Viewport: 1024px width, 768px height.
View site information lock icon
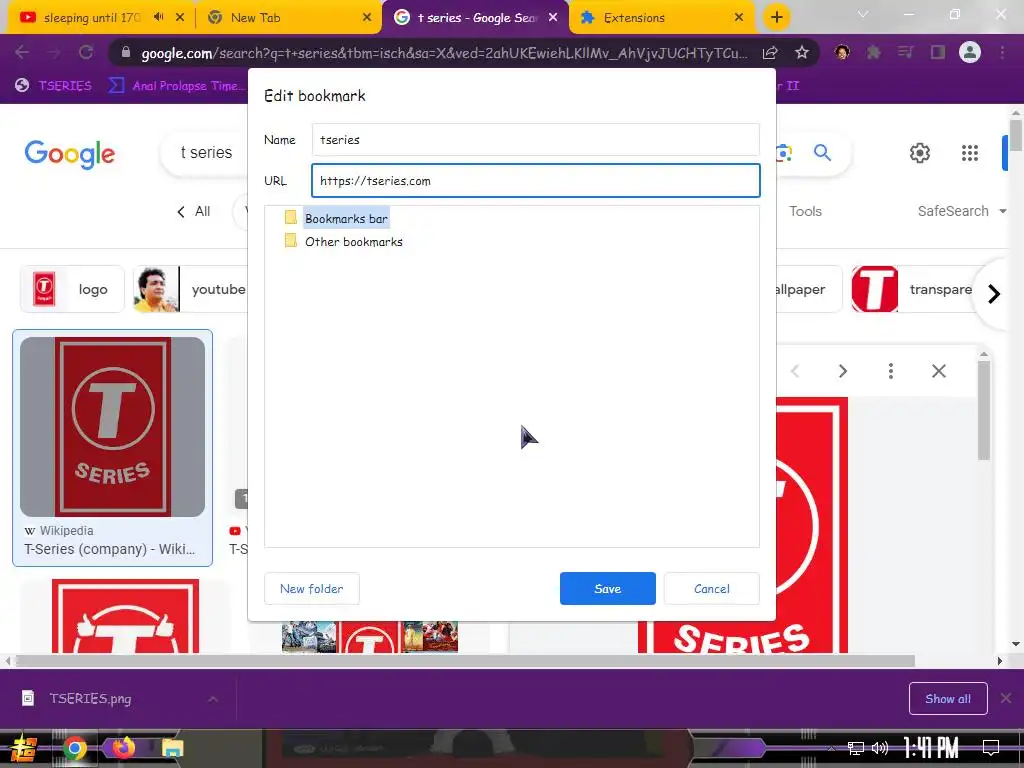[x=125, y=52]
